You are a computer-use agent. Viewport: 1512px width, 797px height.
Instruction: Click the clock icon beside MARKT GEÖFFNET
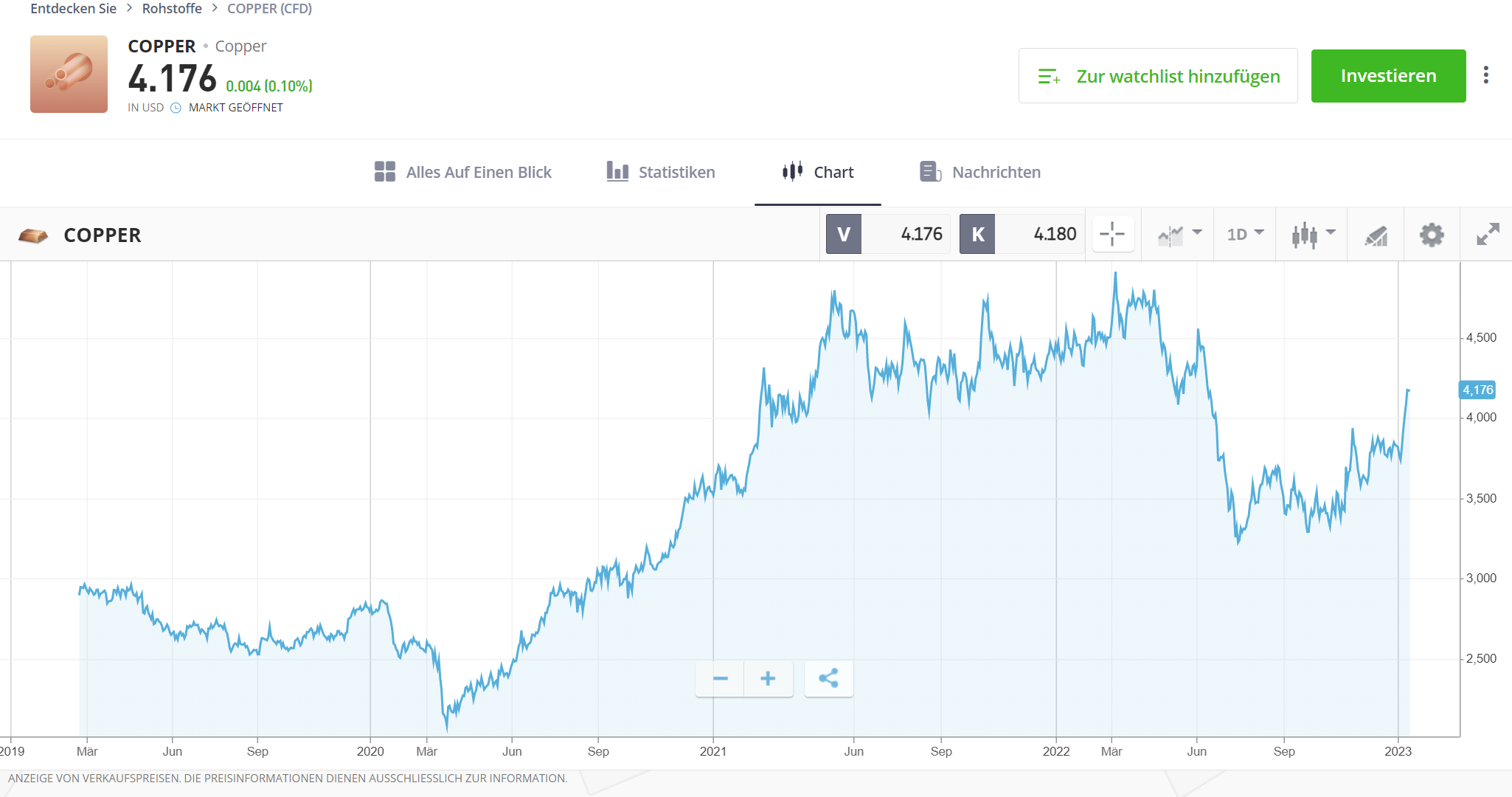pos(176,108)
